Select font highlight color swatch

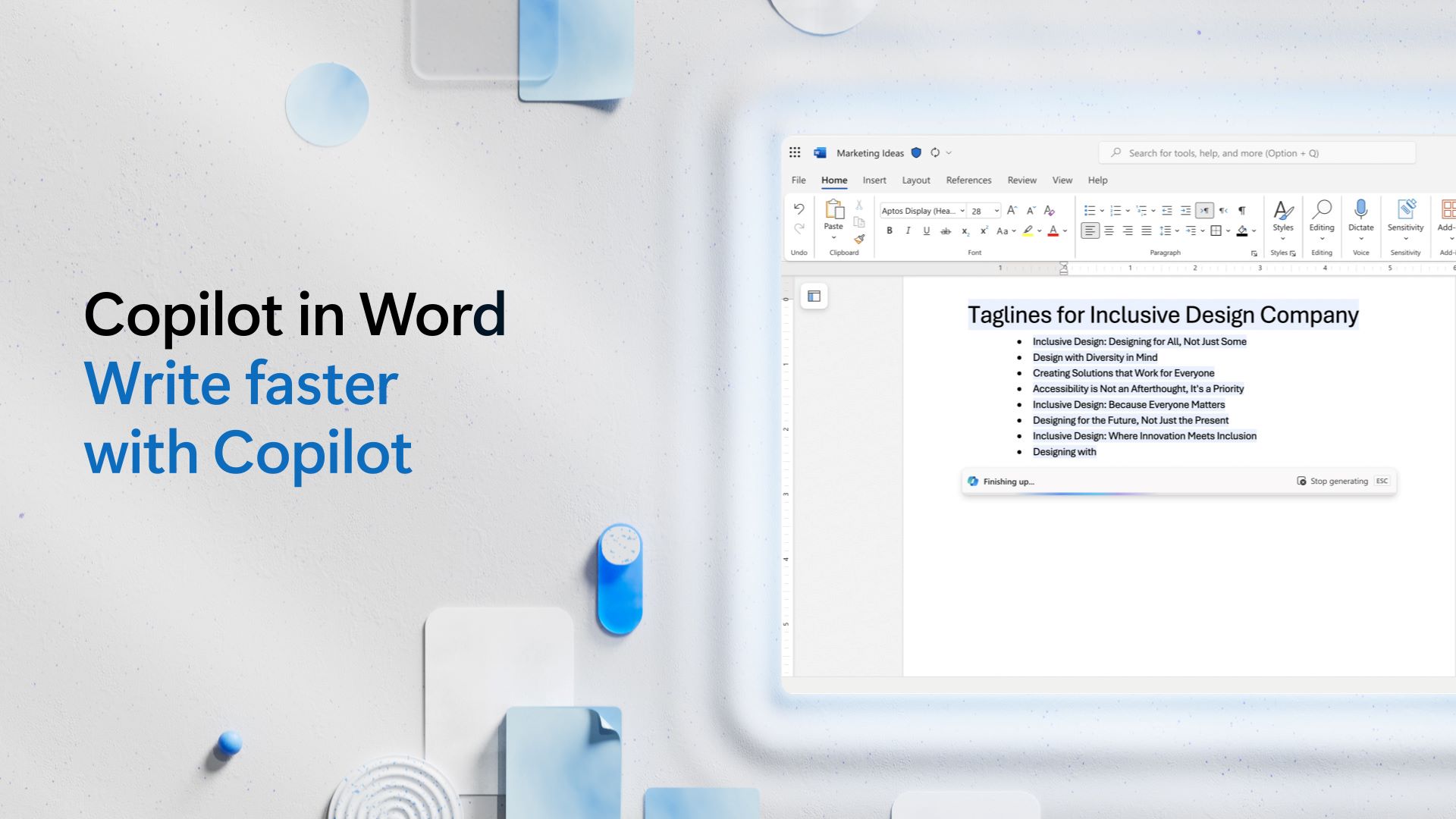[x=1024, y=234]
